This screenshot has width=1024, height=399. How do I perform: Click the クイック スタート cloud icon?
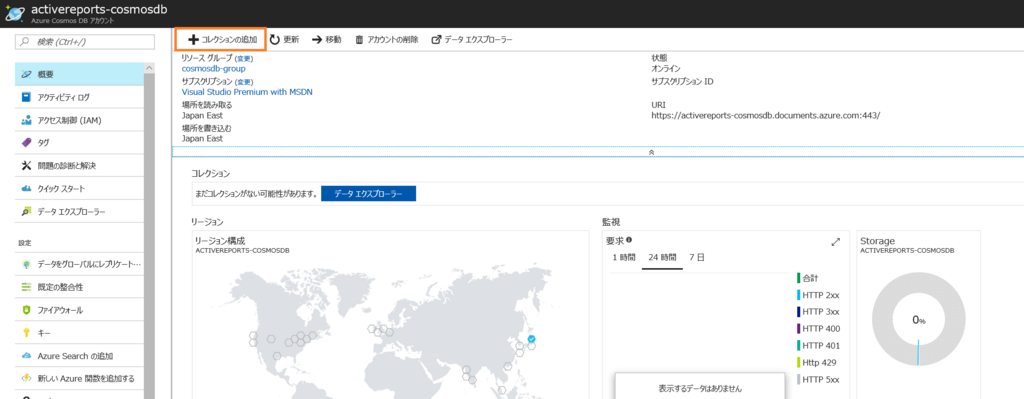(26, 189)
